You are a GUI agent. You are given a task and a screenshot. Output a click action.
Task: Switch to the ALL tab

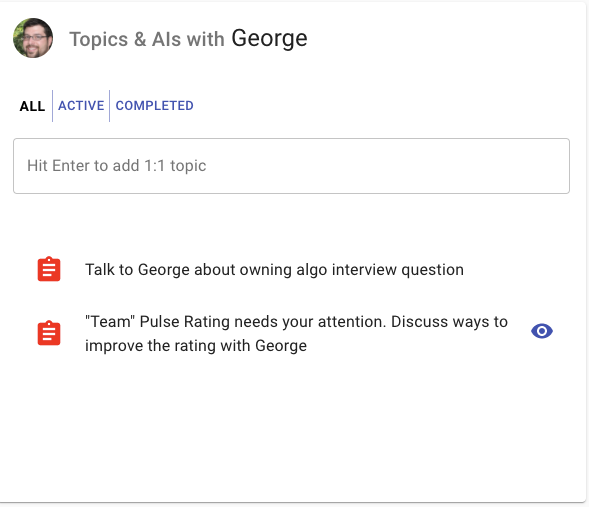coord(32,106)
